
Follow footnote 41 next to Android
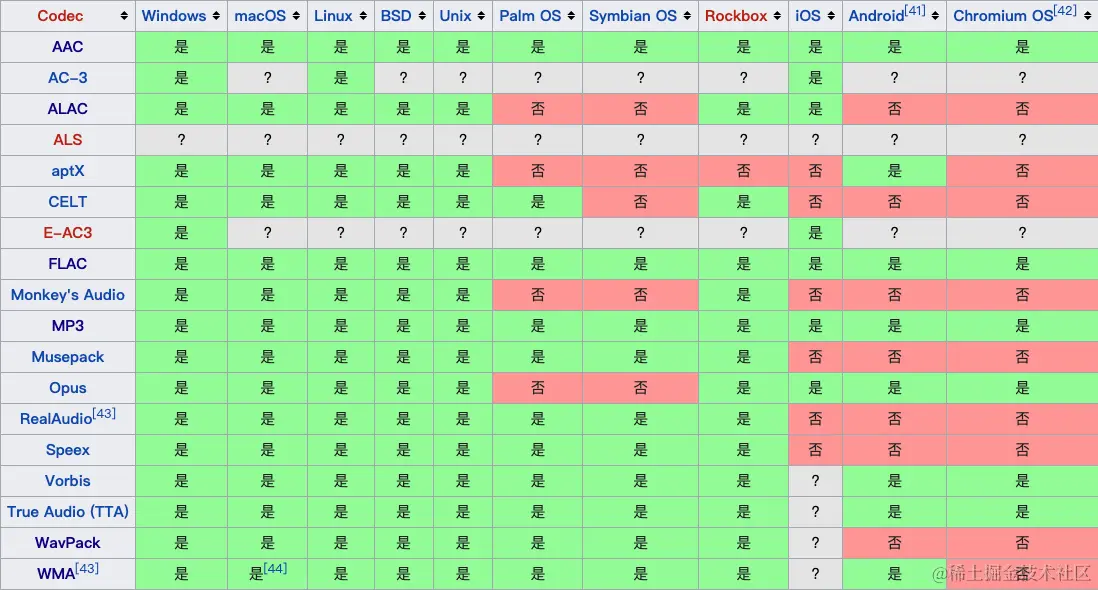pos(915,10)
